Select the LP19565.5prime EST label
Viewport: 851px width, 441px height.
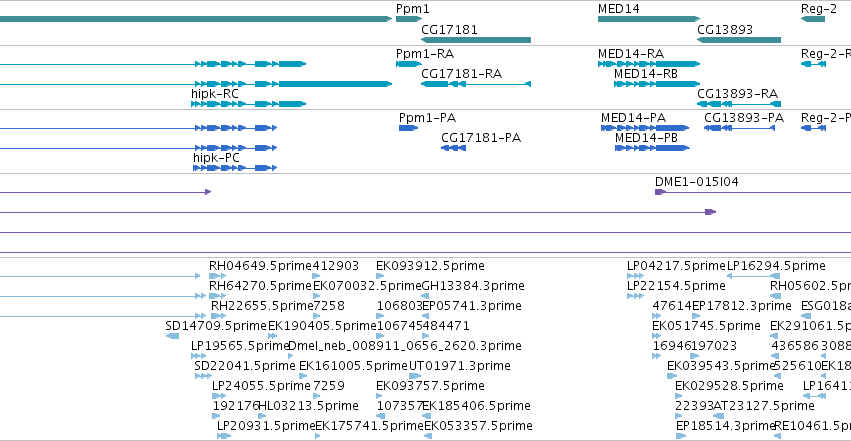[239, 346]
